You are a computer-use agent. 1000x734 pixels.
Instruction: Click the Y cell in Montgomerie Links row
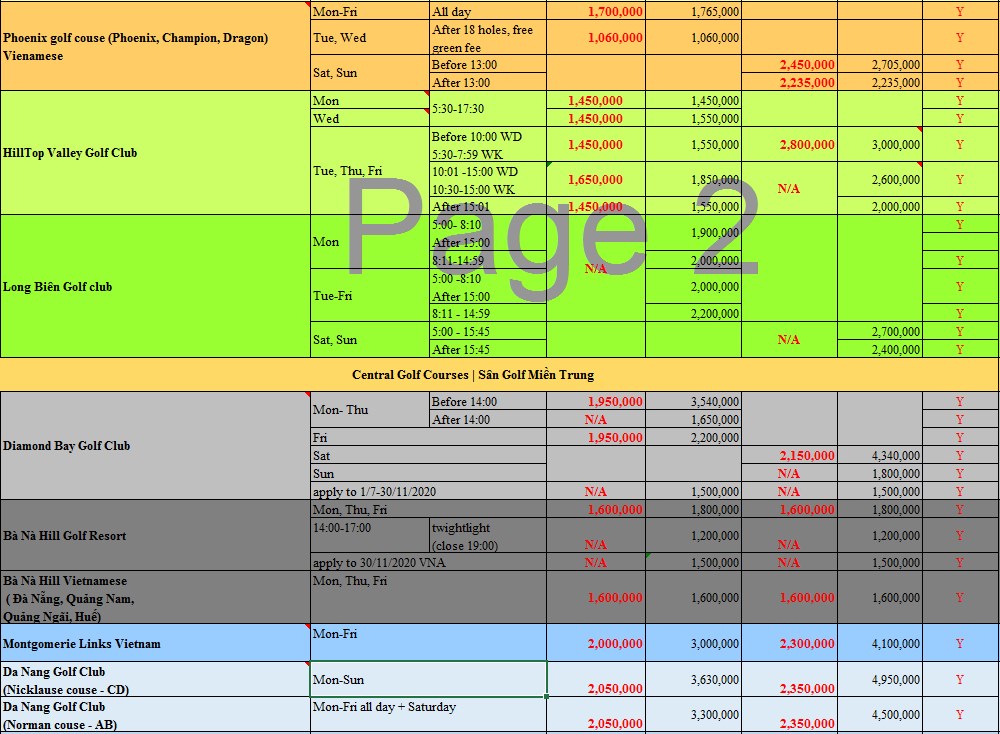click(x=960, y=643)
